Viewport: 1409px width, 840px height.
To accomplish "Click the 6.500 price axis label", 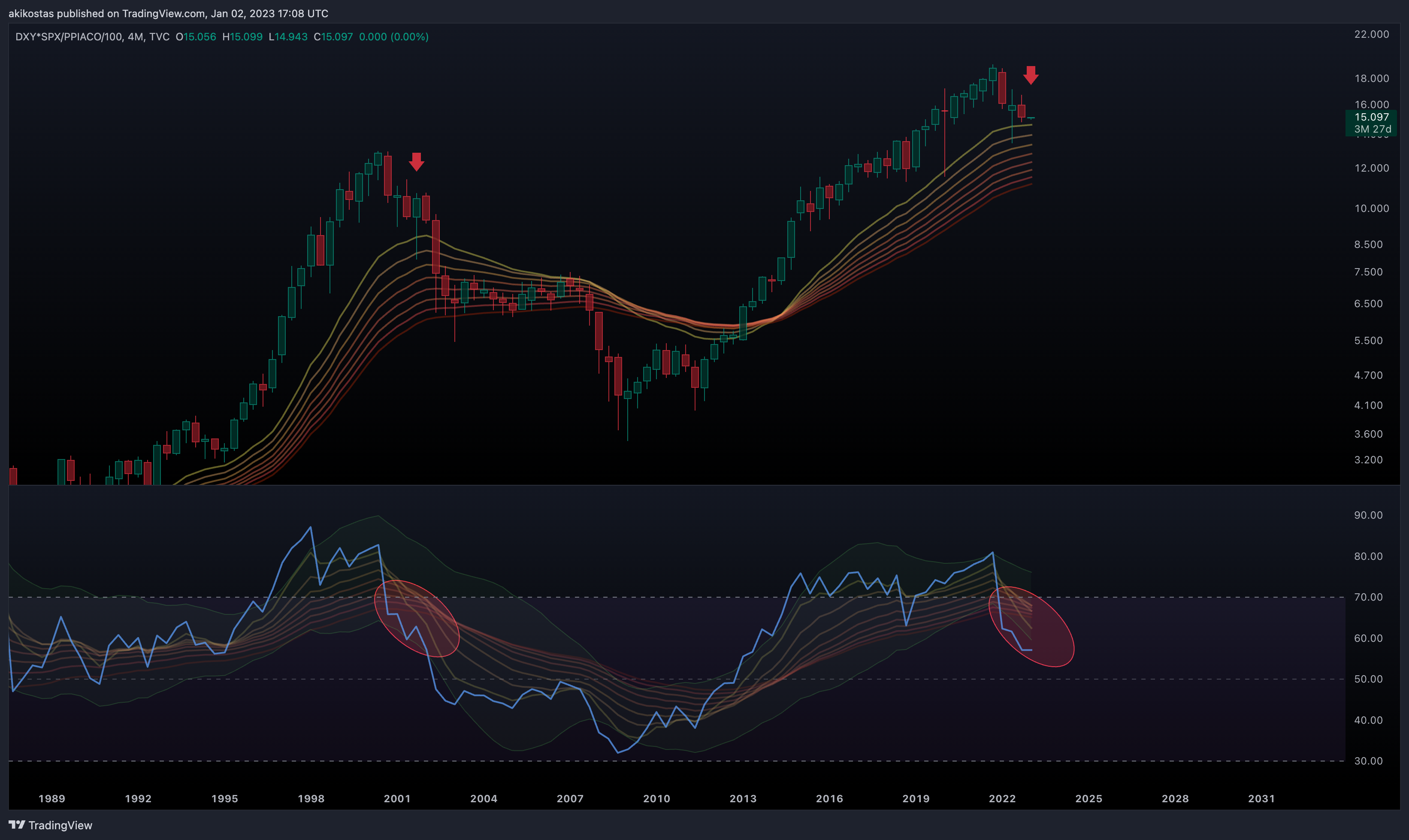I will coord(1368,304).
